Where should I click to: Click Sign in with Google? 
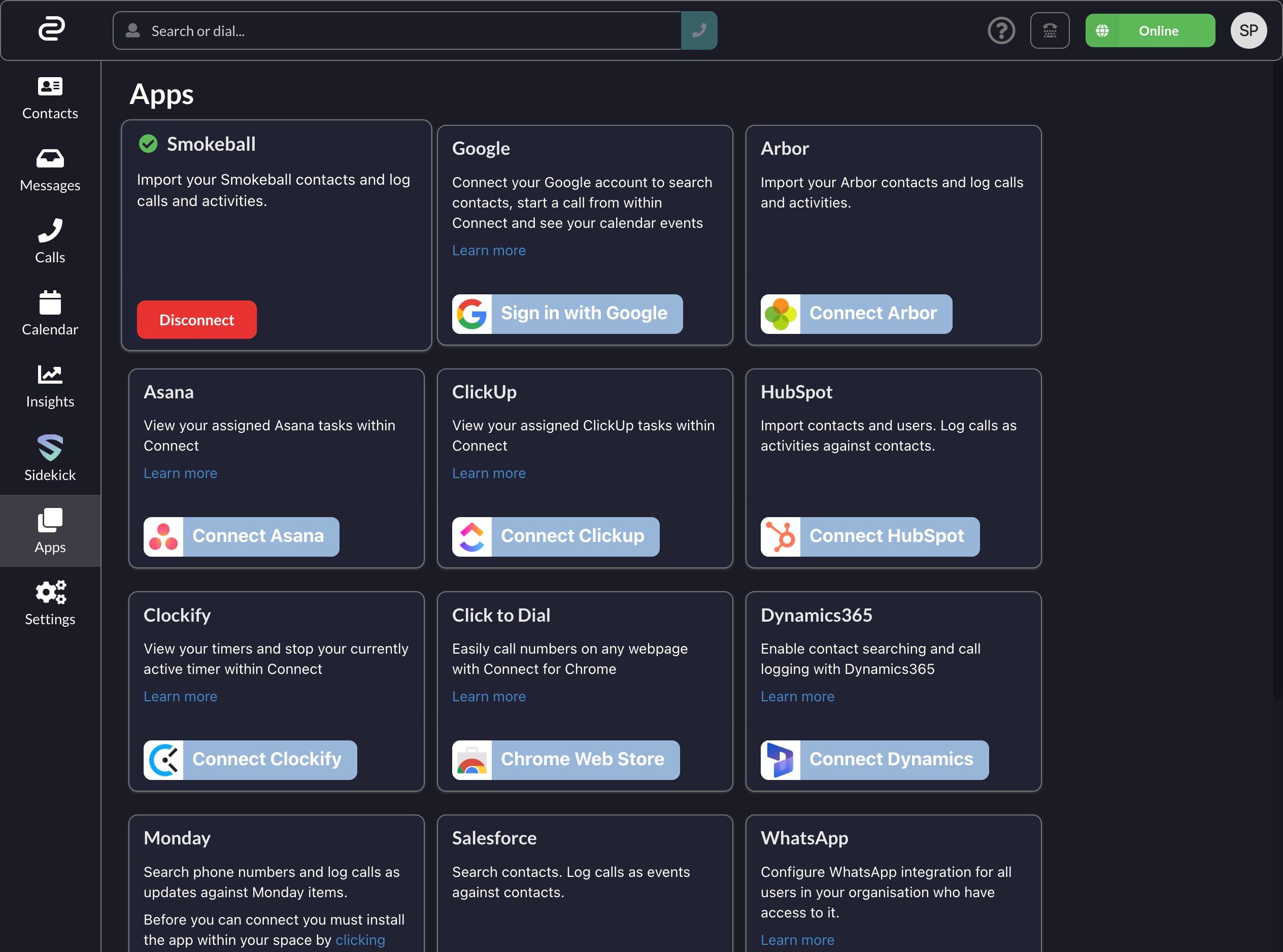tap(567, 314)
